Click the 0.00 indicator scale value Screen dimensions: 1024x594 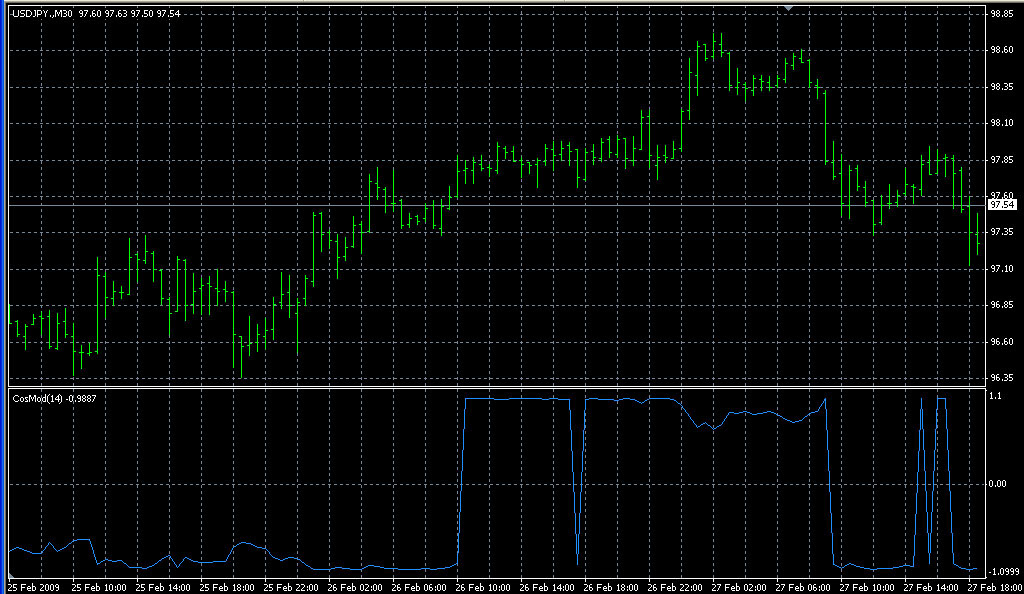tap(998, 484)
